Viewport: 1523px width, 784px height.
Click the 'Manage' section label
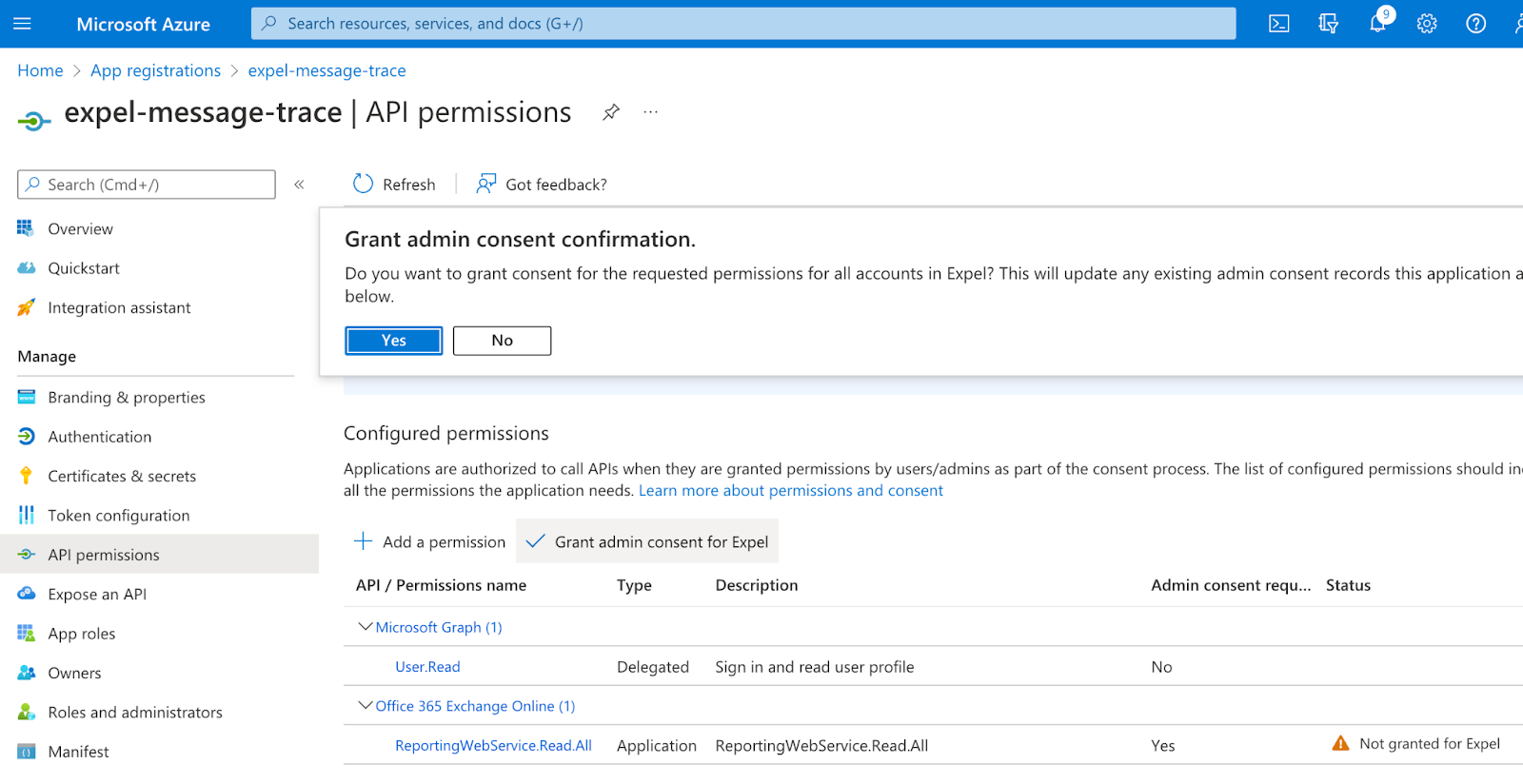click(47, 356)
